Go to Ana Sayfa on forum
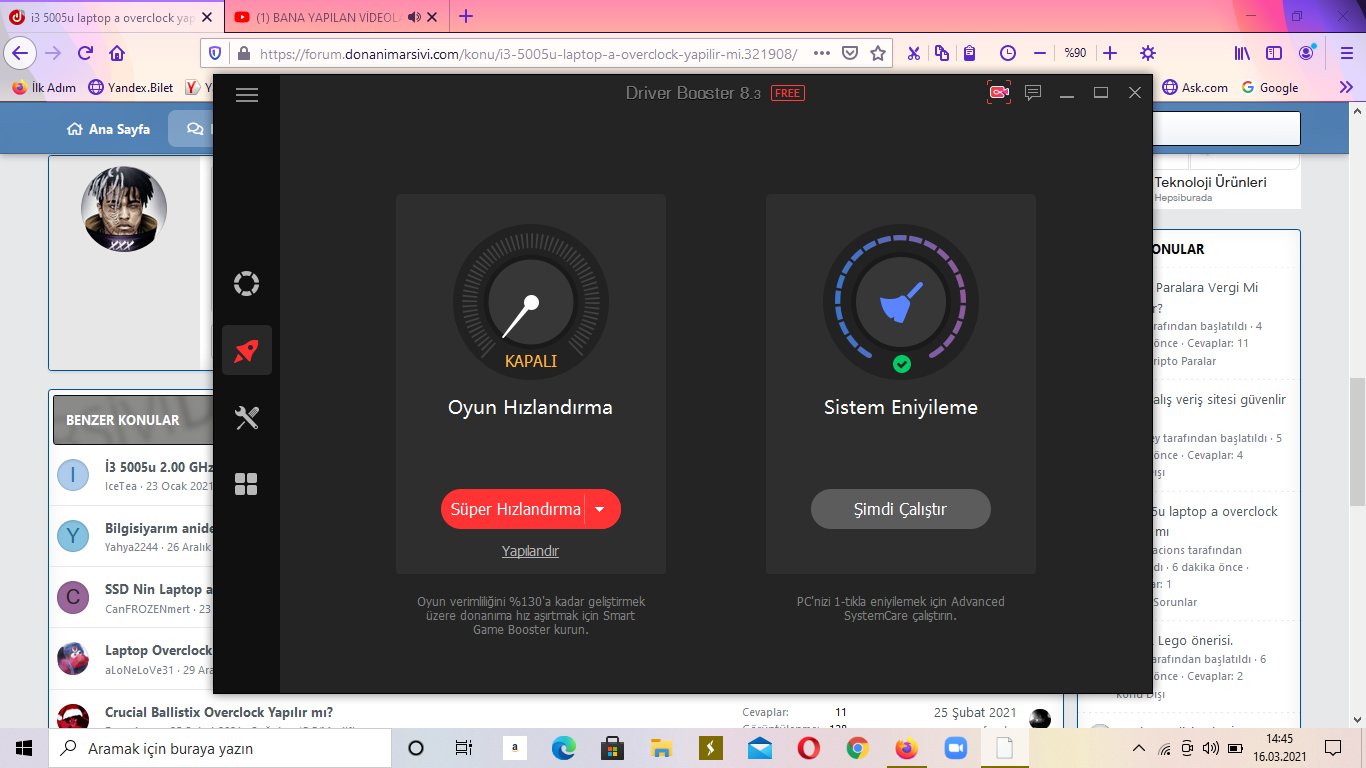The width and height of the screenshot is (1366, 768). (x=108, y=129)
